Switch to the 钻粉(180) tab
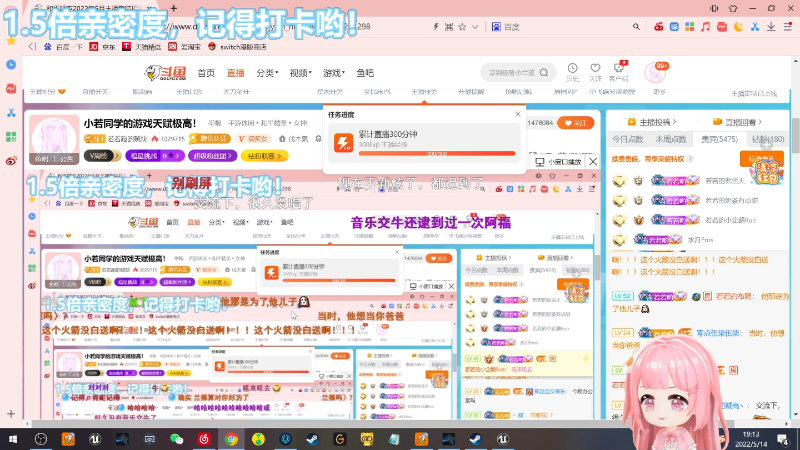 click(768, 139)
